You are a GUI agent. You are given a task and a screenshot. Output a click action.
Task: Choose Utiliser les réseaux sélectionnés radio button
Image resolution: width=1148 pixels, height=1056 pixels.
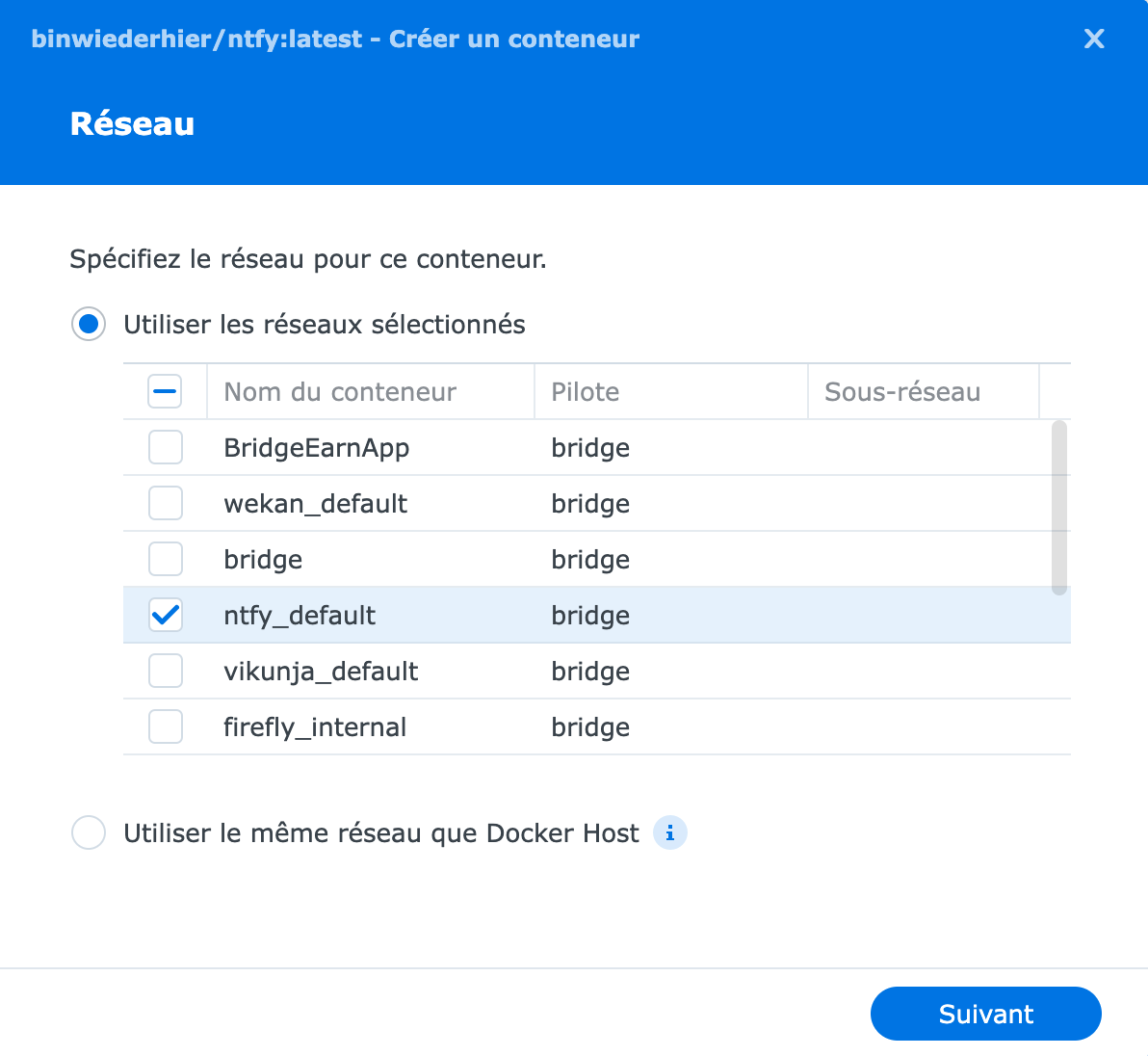pos(89,324)
